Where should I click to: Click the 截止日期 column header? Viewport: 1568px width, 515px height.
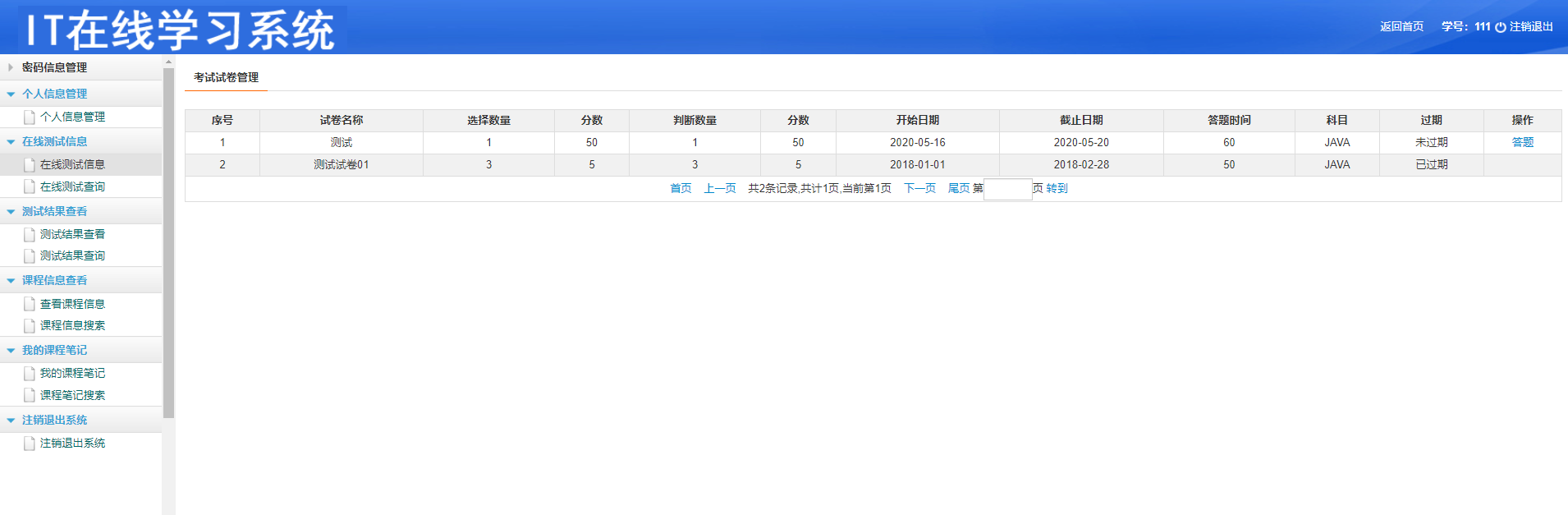tap(1081, 120)
